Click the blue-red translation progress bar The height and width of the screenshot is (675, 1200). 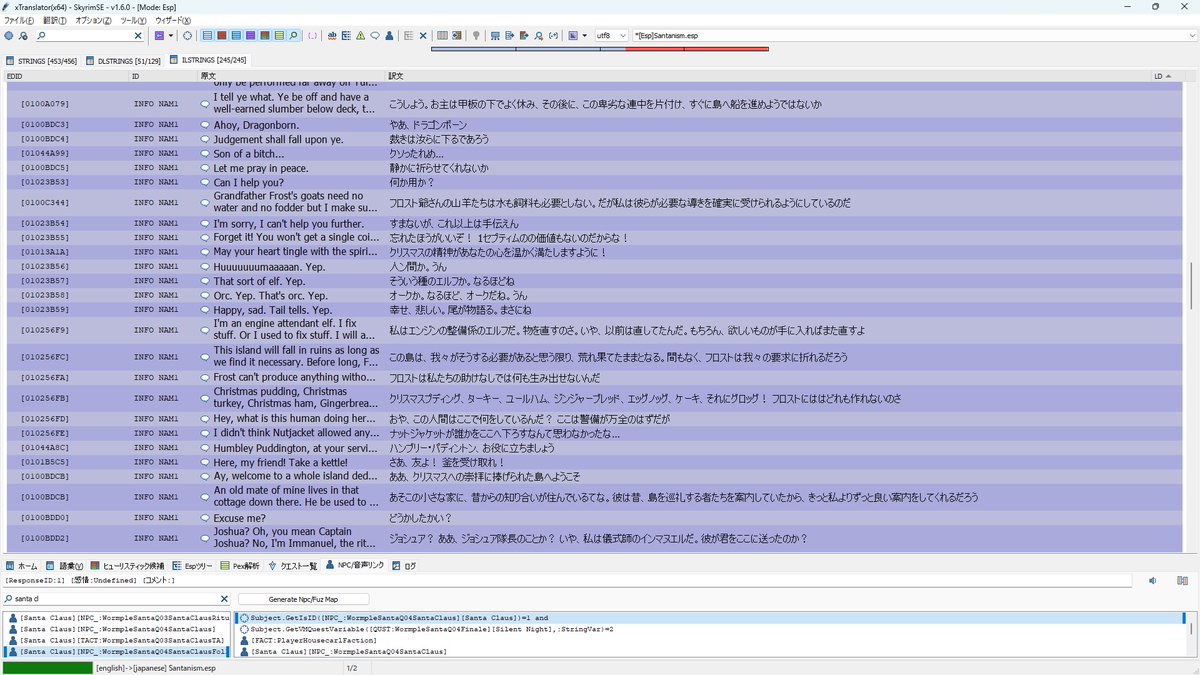click(x=599, y=48)
